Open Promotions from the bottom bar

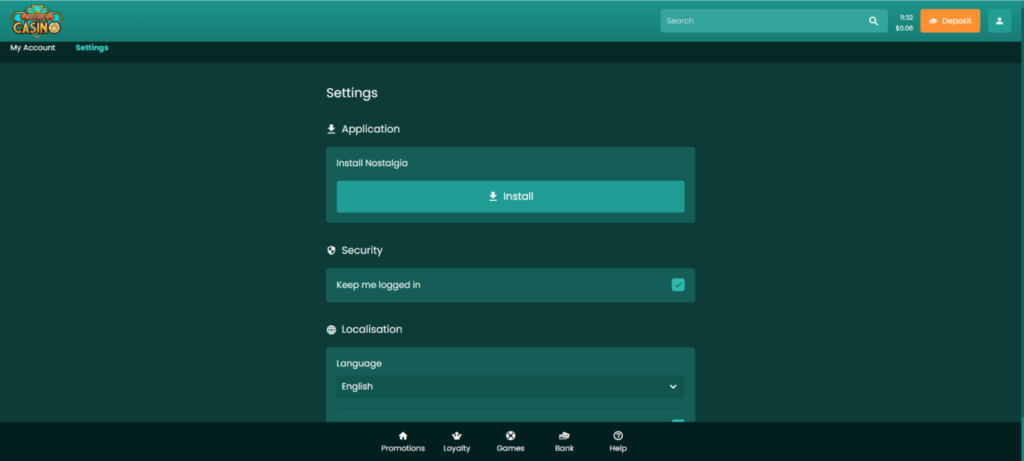(x=403, y=441)
